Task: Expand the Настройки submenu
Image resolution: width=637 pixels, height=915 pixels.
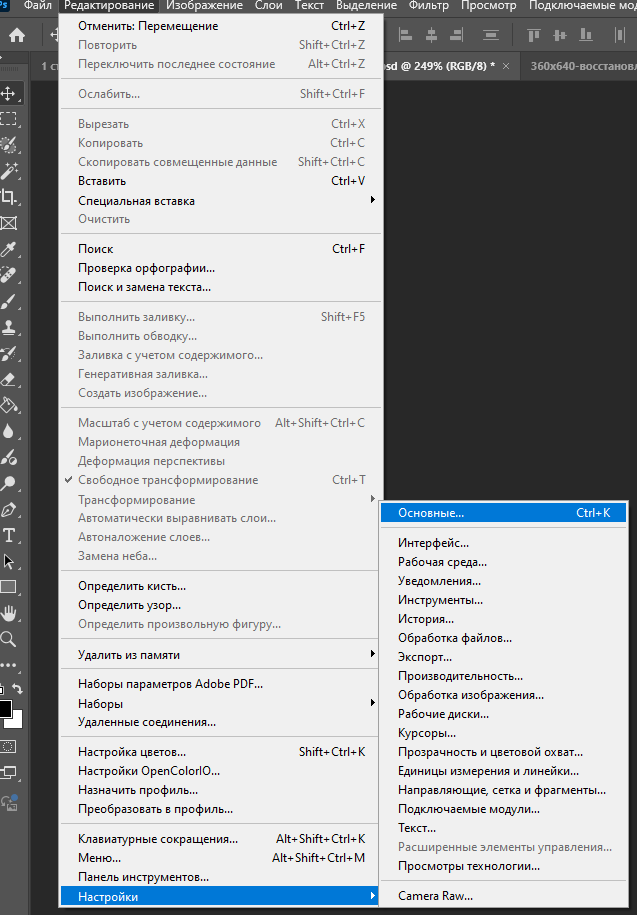Action: coord(221,896)
